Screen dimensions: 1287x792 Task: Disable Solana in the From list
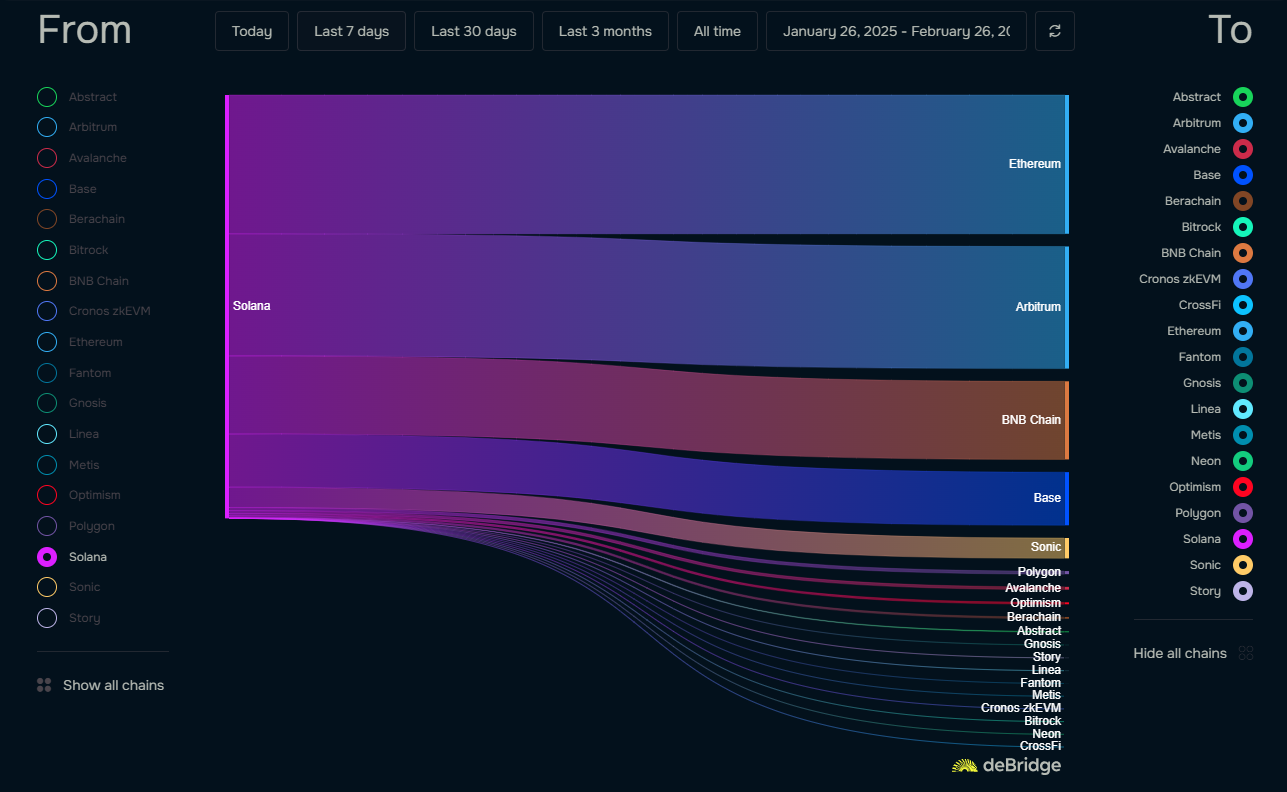[47, 557]
